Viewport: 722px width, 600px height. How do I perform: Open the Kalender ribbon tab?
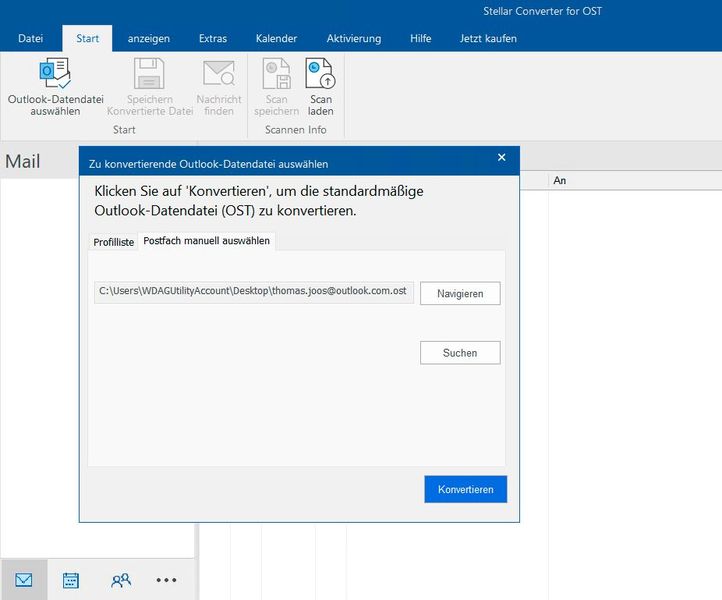coord(276,38)
